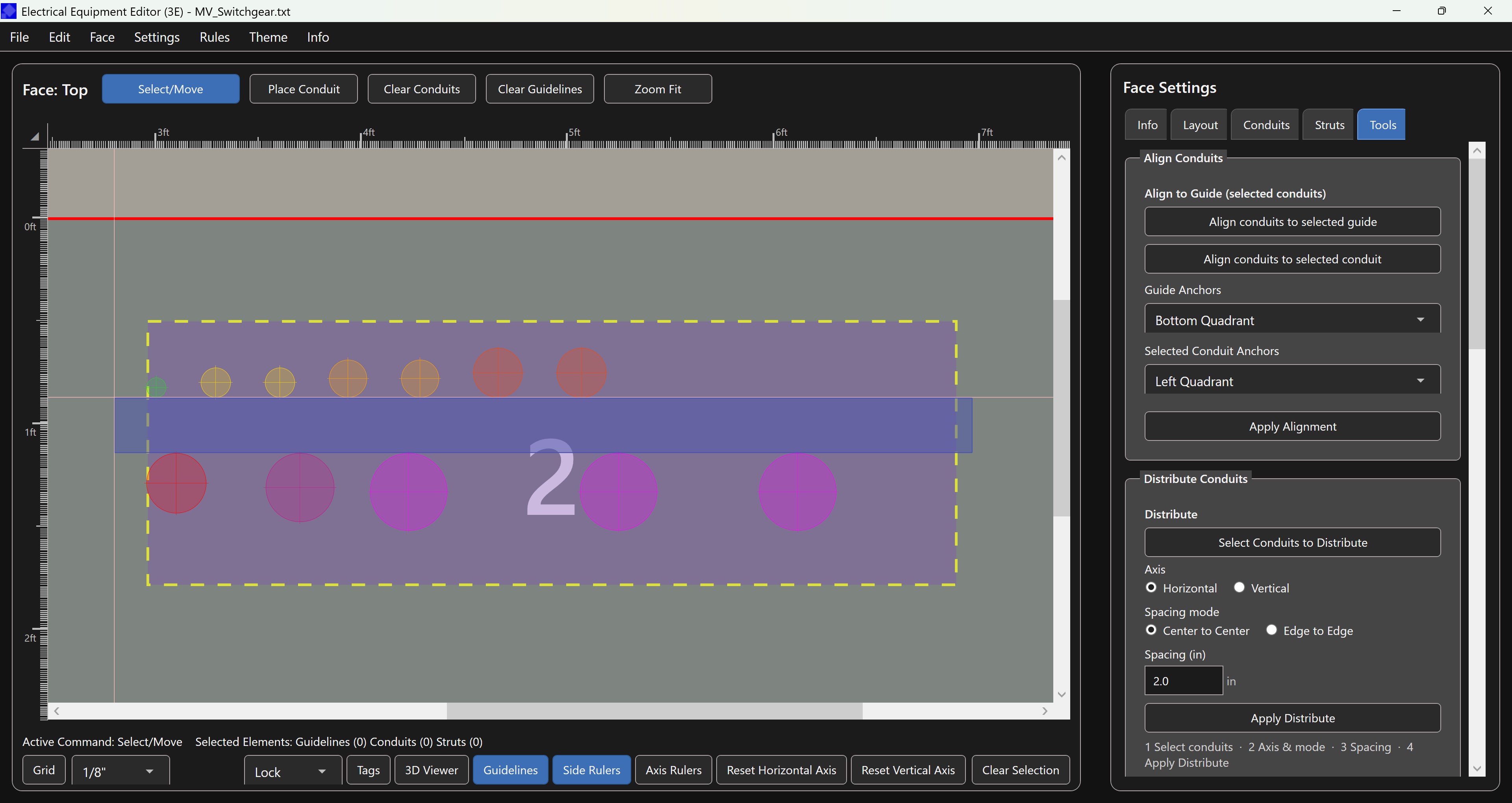Select the large red conduit circle

click(x=176, y=483)
